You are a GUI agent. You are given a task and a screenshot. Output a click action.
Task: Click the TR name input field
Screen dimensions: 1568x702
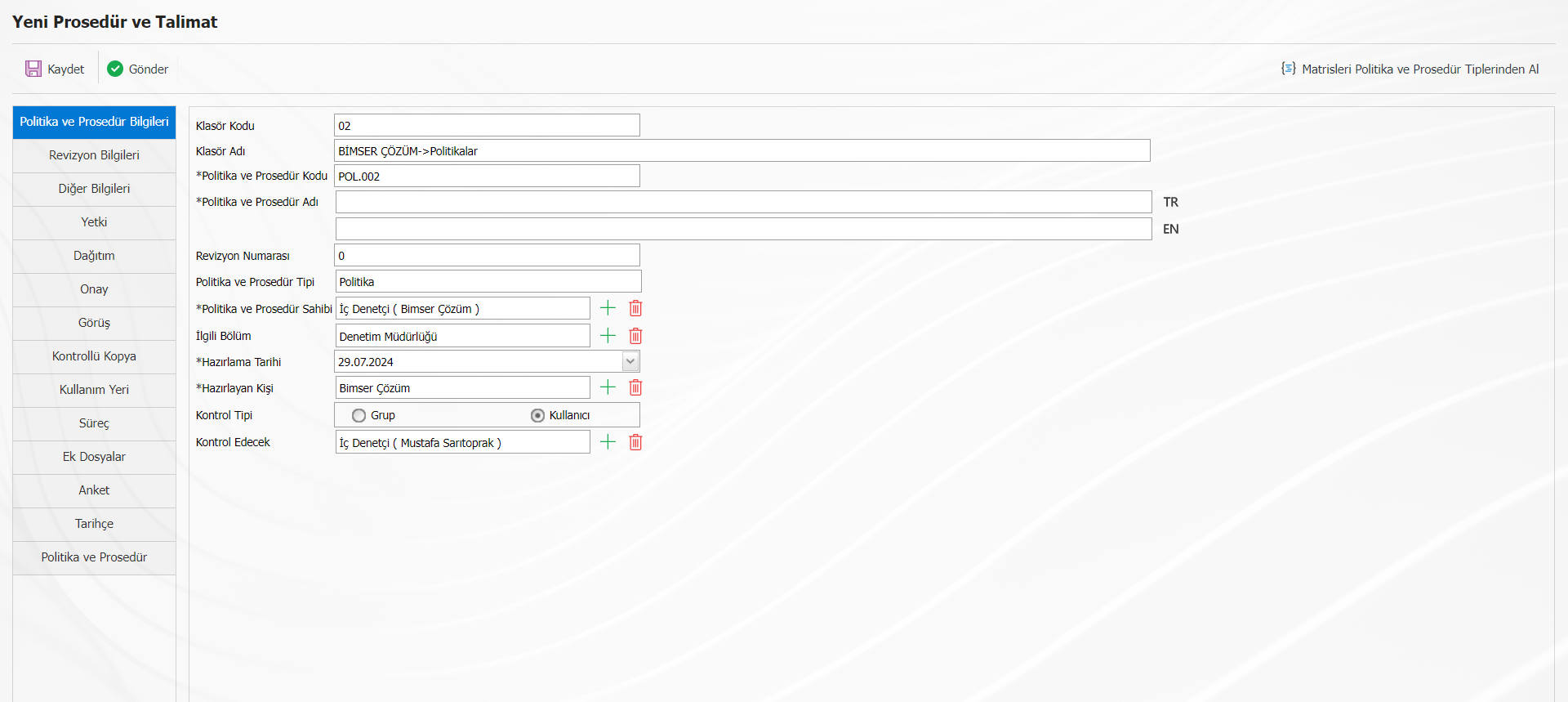[743, 202]
